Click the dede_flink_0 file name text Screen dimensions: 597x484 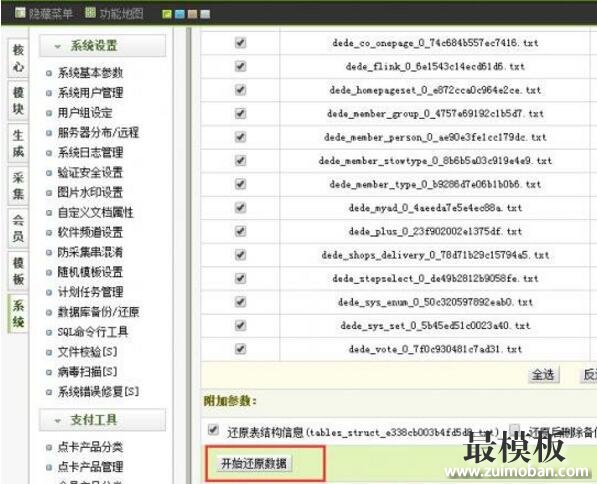tap(435, 67)
